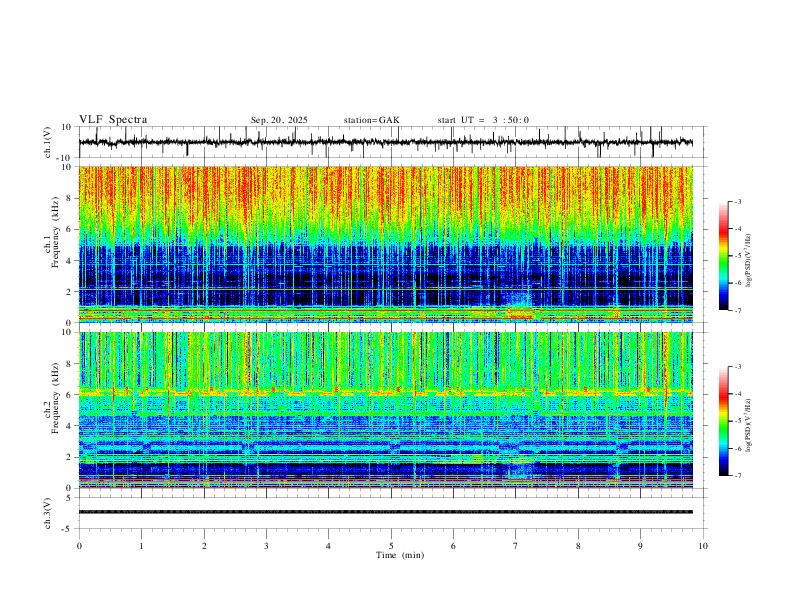Click the '-3' value on ch.1 color bar
792x612 pixels.
coord(738,202)
